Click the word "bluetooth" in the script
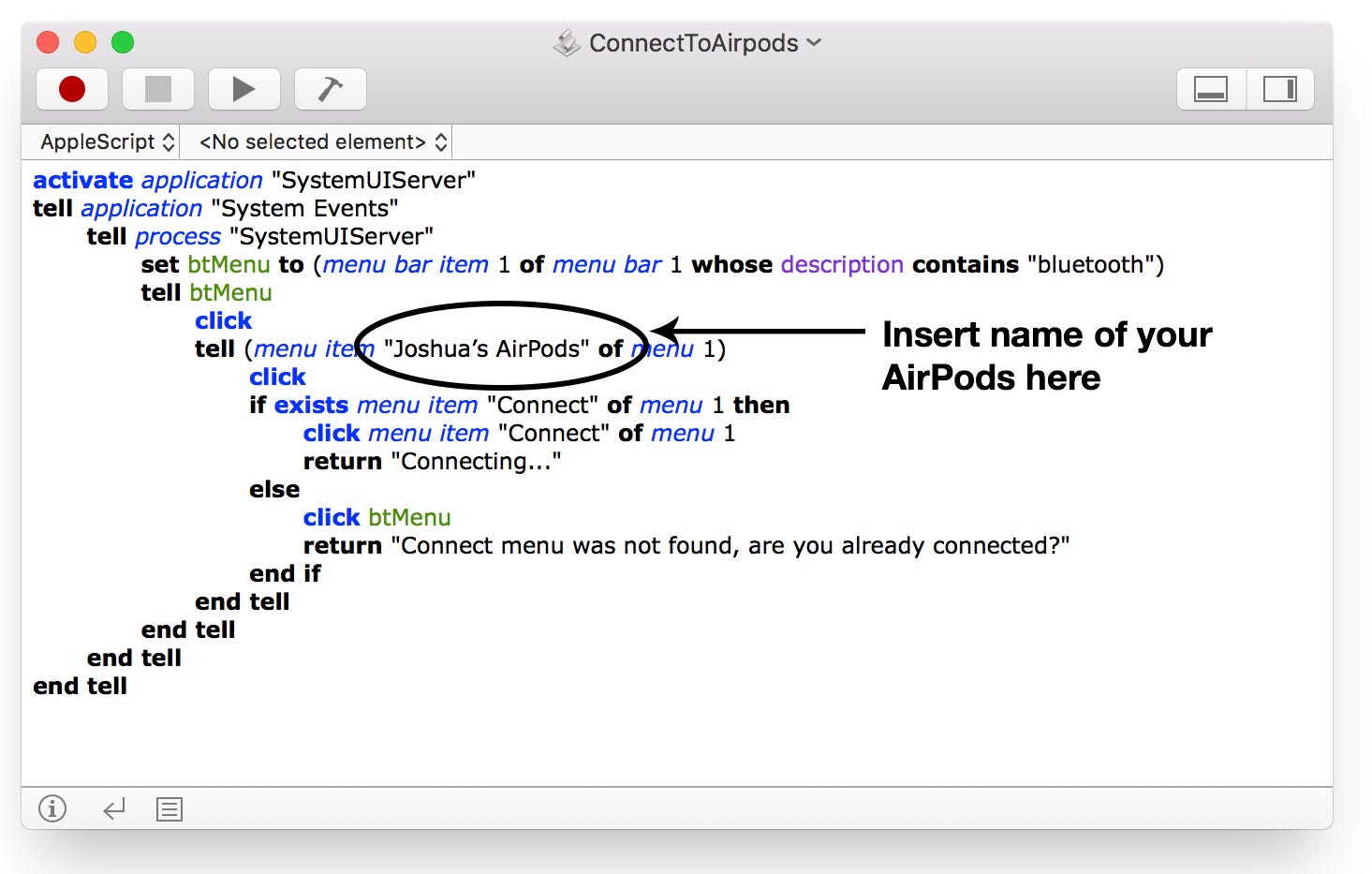The height and width of the screenshot is (874, 1372). [x=1090, y=264]
